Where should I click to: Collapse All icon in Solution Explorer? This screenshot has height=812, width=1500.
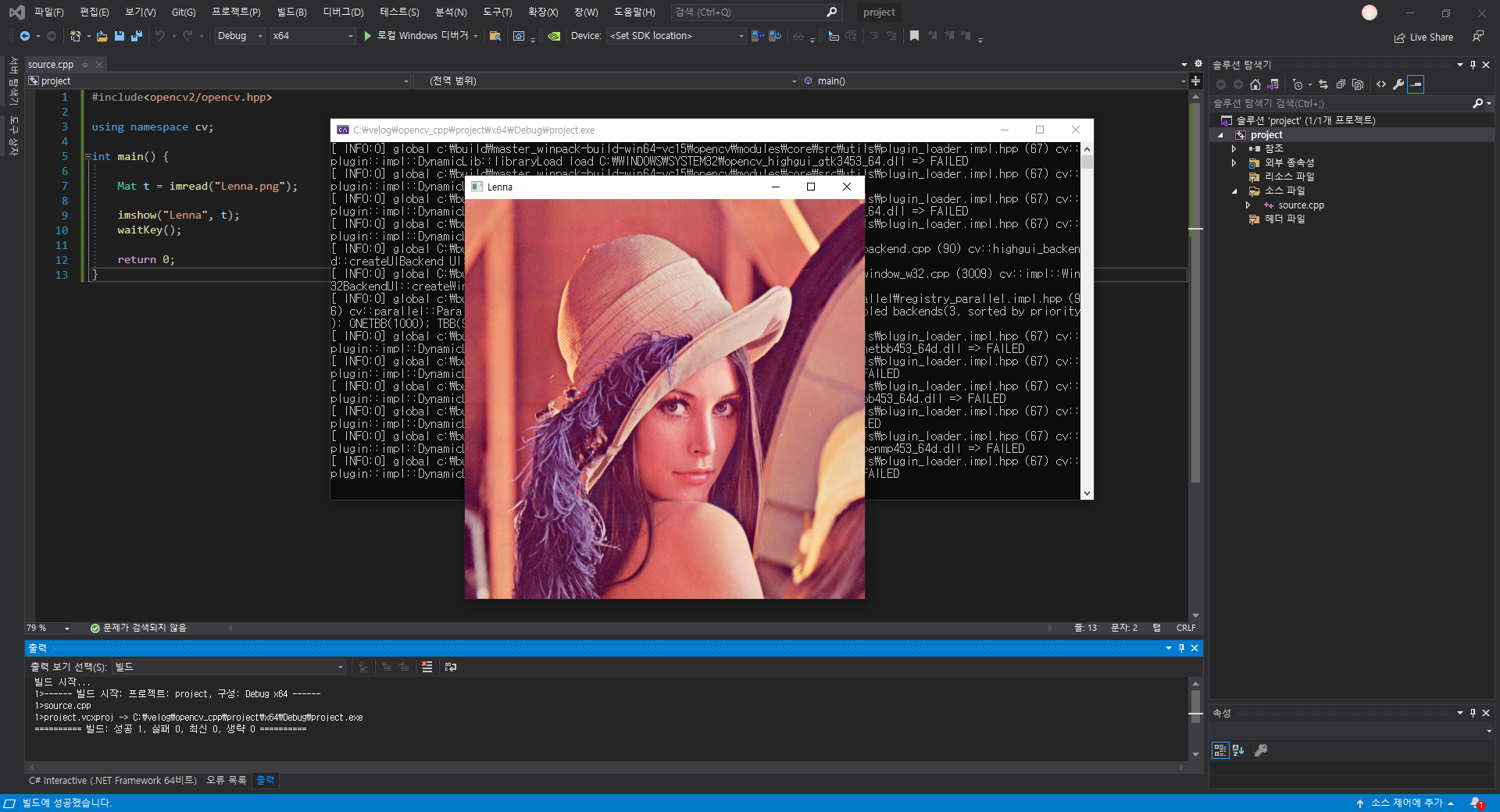pyautogui.click(x=1341, y=84)
